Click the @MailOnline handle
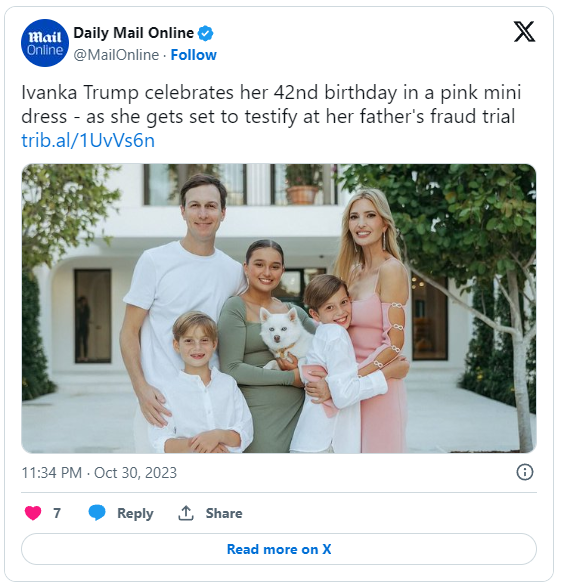The width and height of the screenshot is (561, 588). coord(116,55)
